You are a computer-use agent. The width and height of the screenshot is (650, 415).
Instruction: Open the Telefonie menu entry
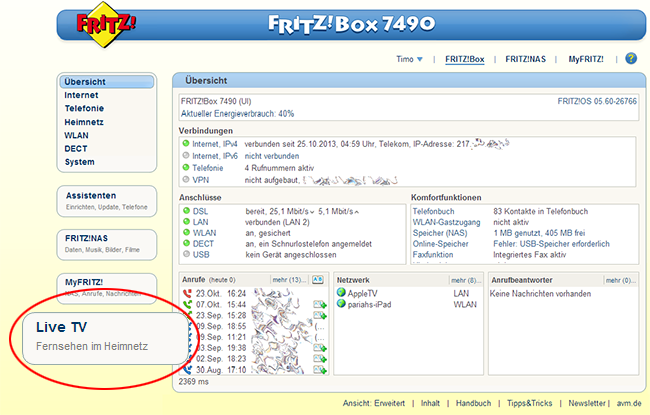coord(84,108)
